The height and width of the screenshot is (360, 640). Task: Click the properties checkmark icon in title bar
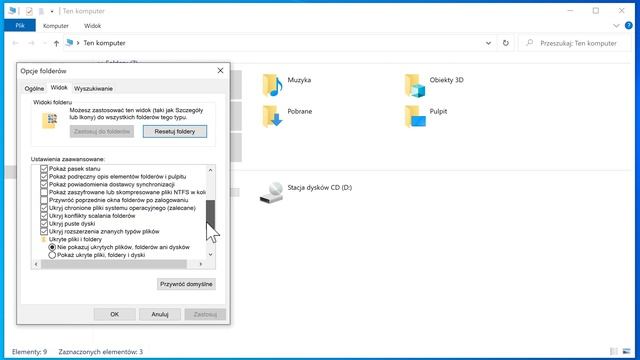click(x=29, y=11)
